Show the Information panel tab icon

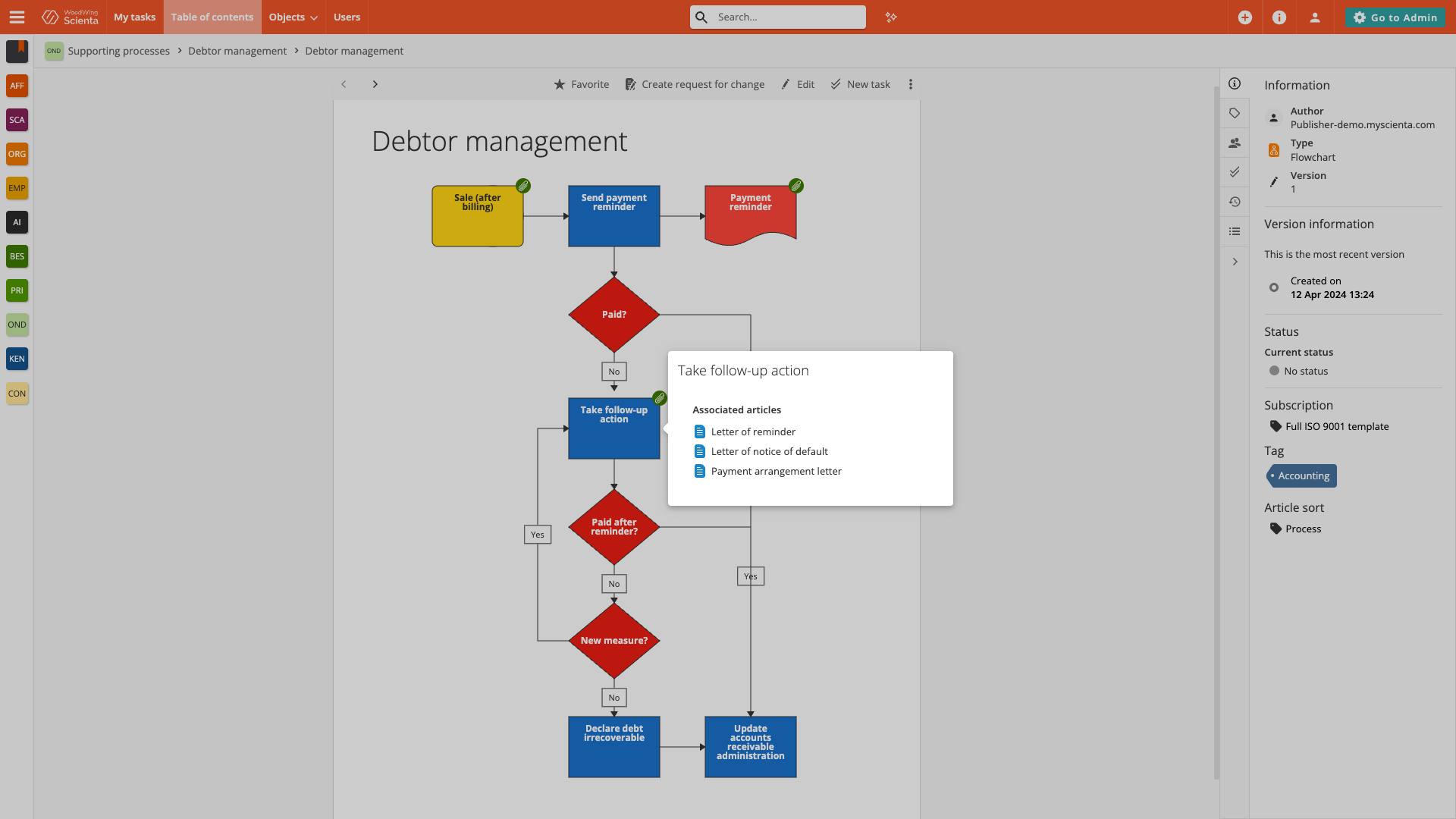click(x=1235, y=83)
